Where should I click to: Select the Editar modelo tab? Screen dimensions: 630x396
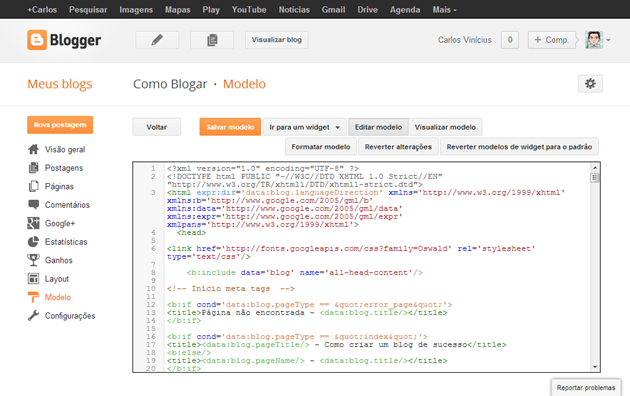click(x=378, y=127)
